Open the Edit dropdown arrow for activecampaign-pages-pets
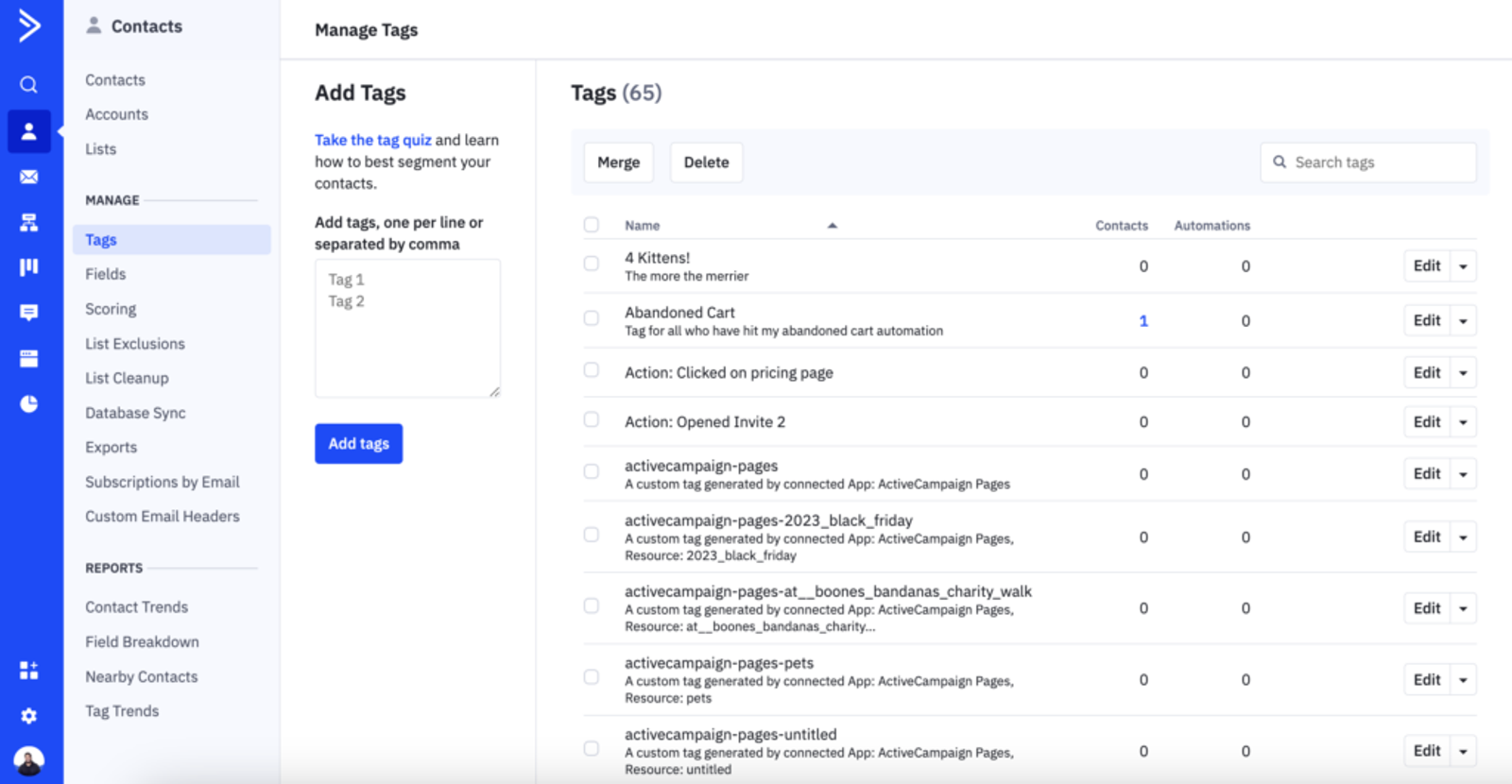This screenshot has width=1512, height=784. [1463, 680]
